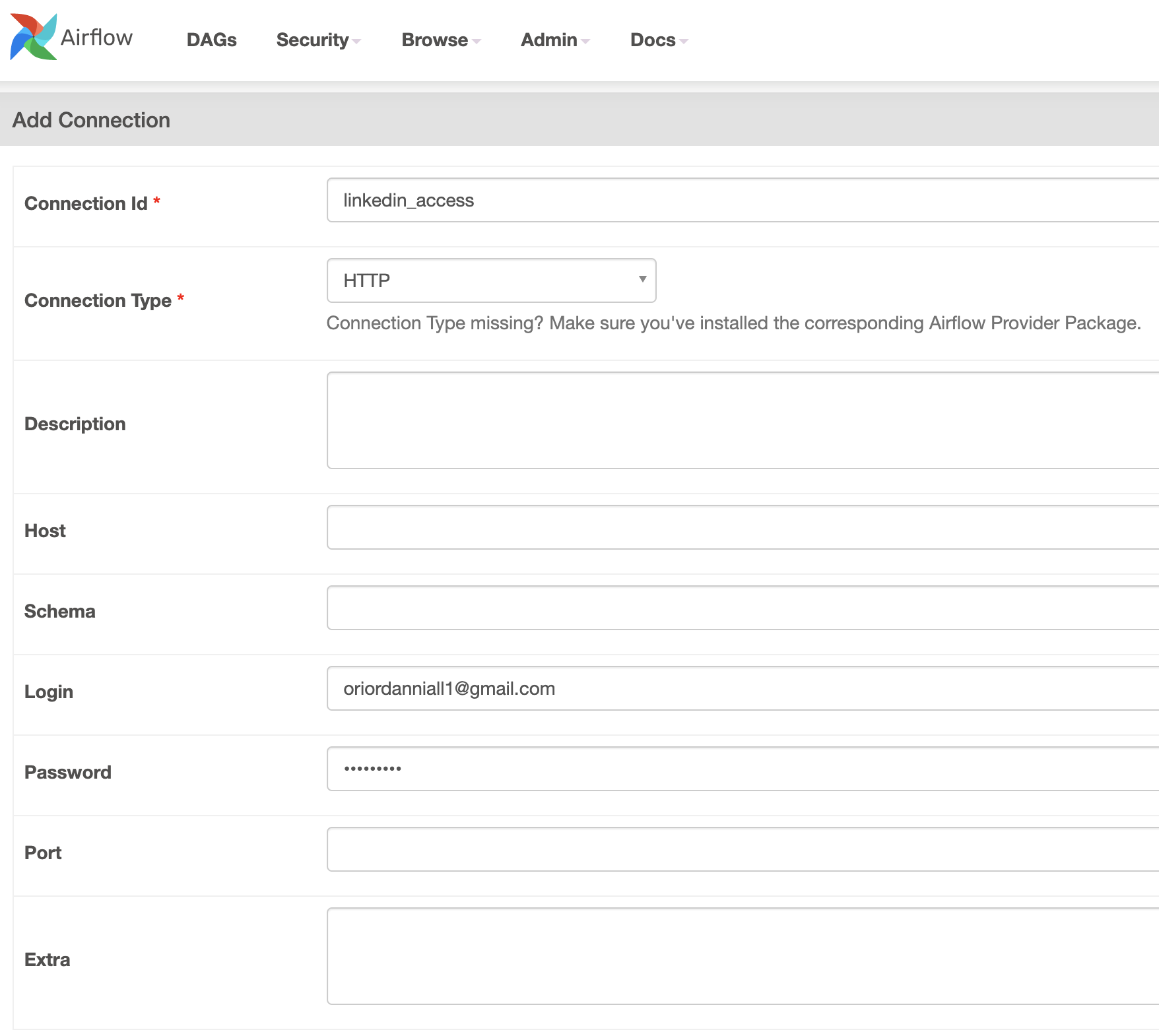Click the Port label
The image size is (1159, 1036).
coord(42,853)
